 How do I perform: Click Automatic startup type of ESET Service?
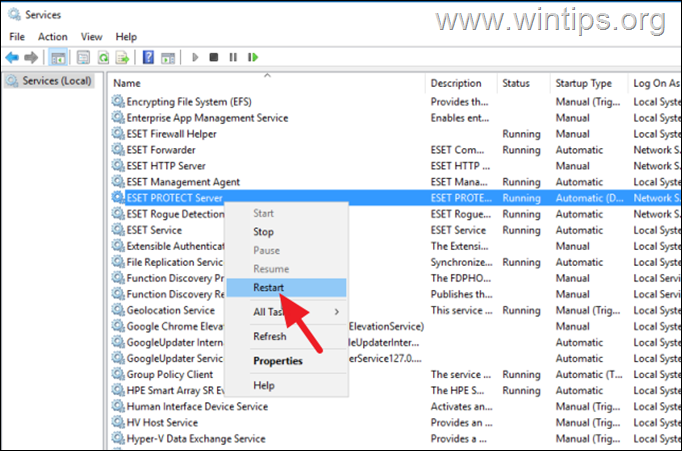[579, 230]
